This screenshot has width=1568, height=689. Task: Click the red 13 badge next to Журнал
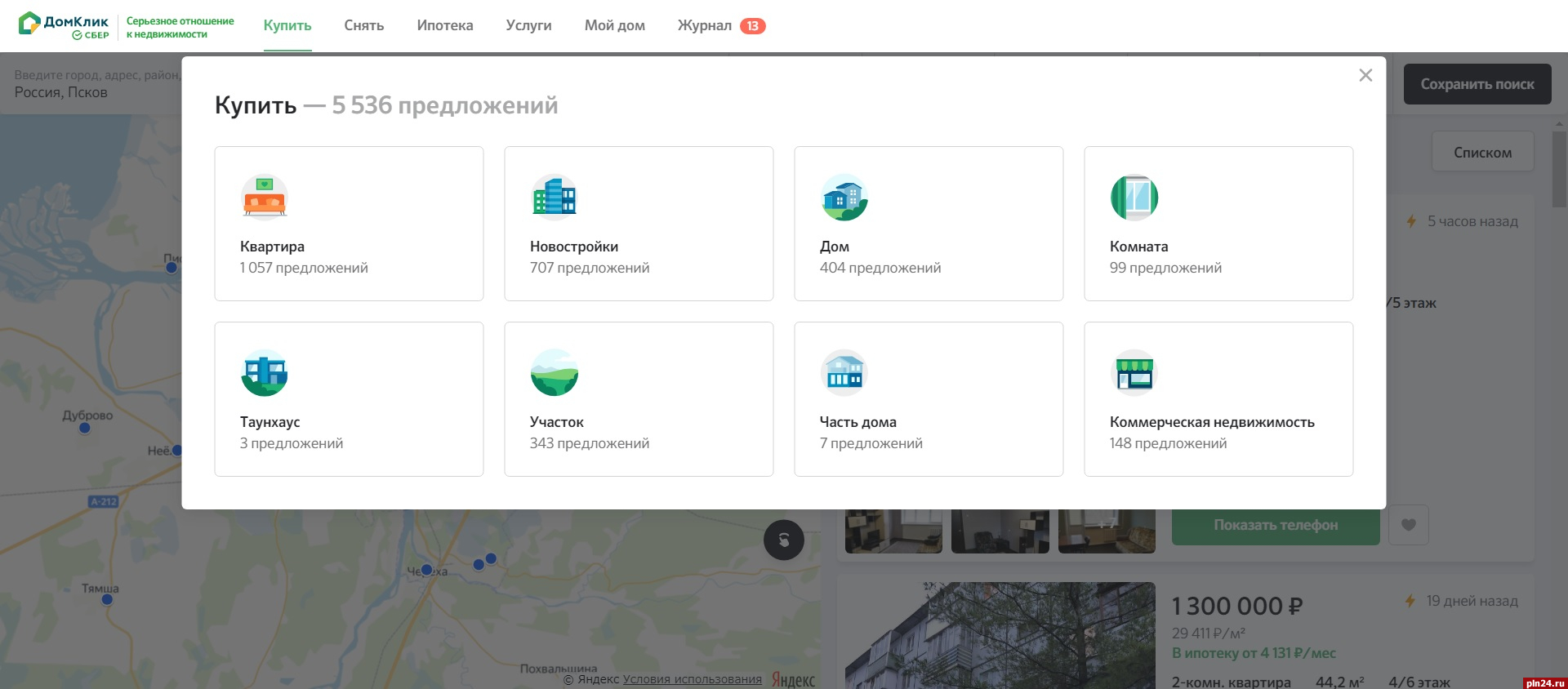coord(753,26)
